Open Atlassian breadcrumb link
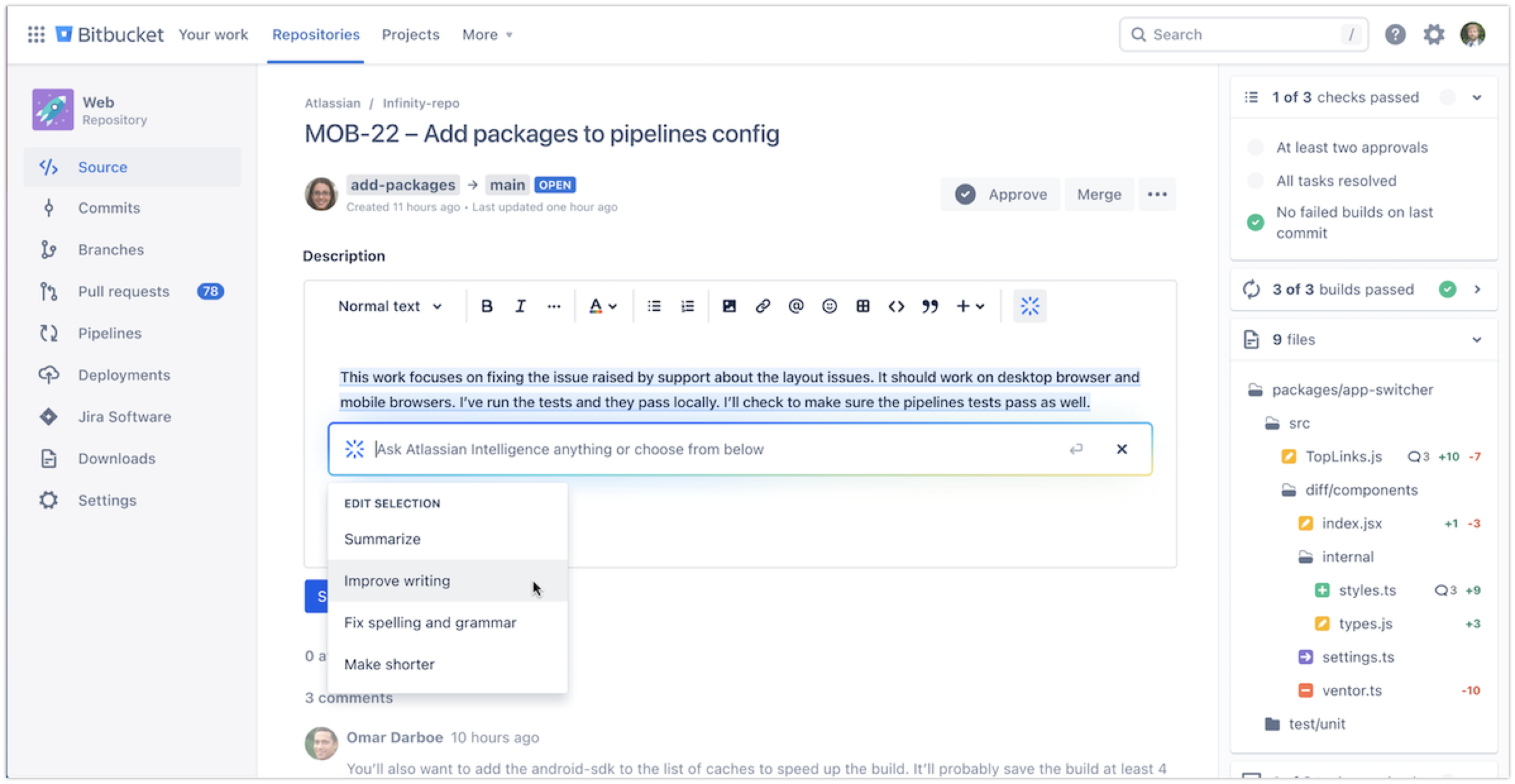The width and height of the screenshot is (1515, 784). tap(333, 103)
